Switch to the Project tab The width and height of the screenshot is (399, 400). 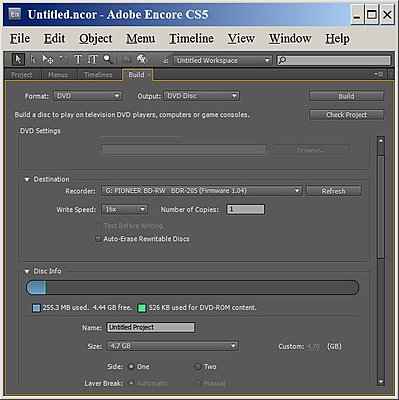tap(22, 75)
